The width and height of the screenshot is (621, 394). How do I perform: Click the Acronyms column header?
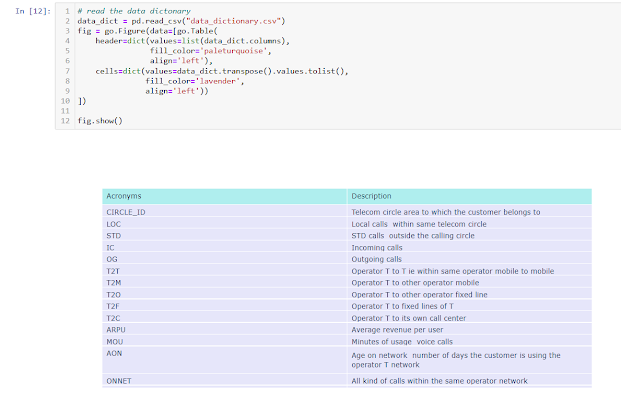point(225,196)
